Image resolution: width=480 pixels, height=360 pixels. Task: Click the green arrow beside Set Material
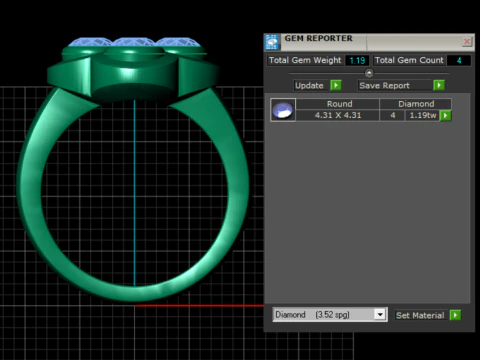coord(455,315)
